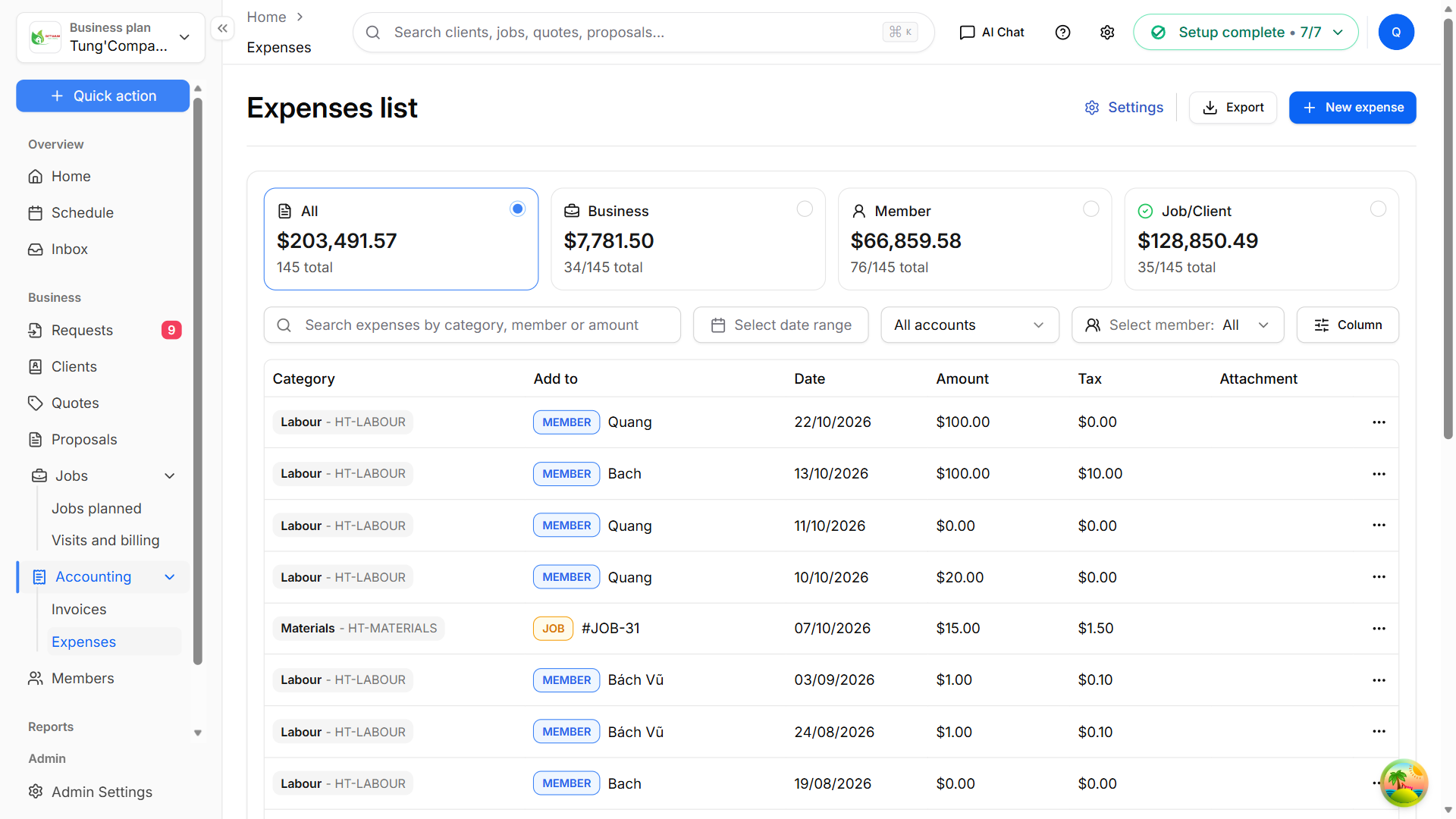Open row menu for 03/09/2026 expense
1456x819 pixels.
pos(1379,680)
